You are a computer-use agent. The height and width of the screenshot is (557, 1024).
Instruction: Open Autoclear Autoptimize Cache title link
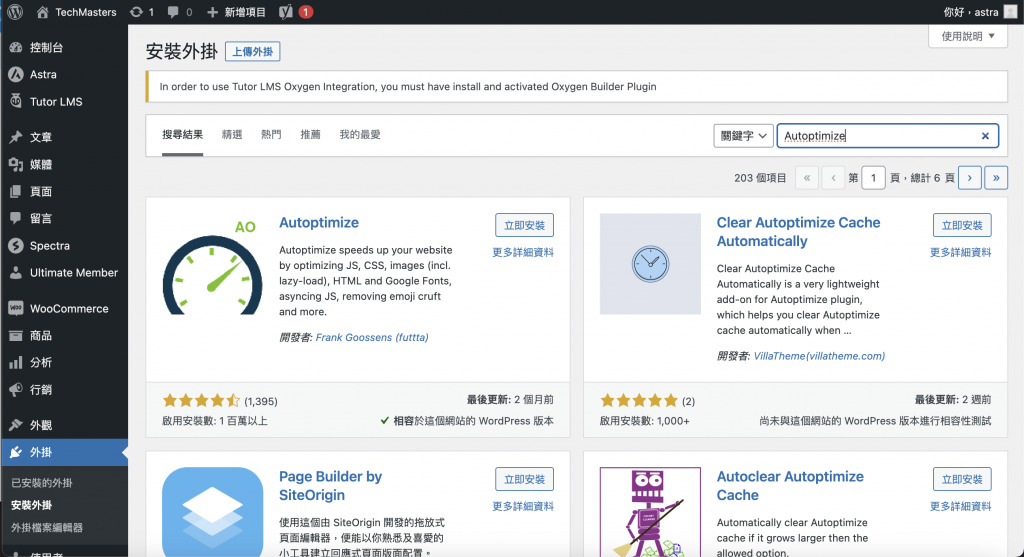click(x=790, y=486)
